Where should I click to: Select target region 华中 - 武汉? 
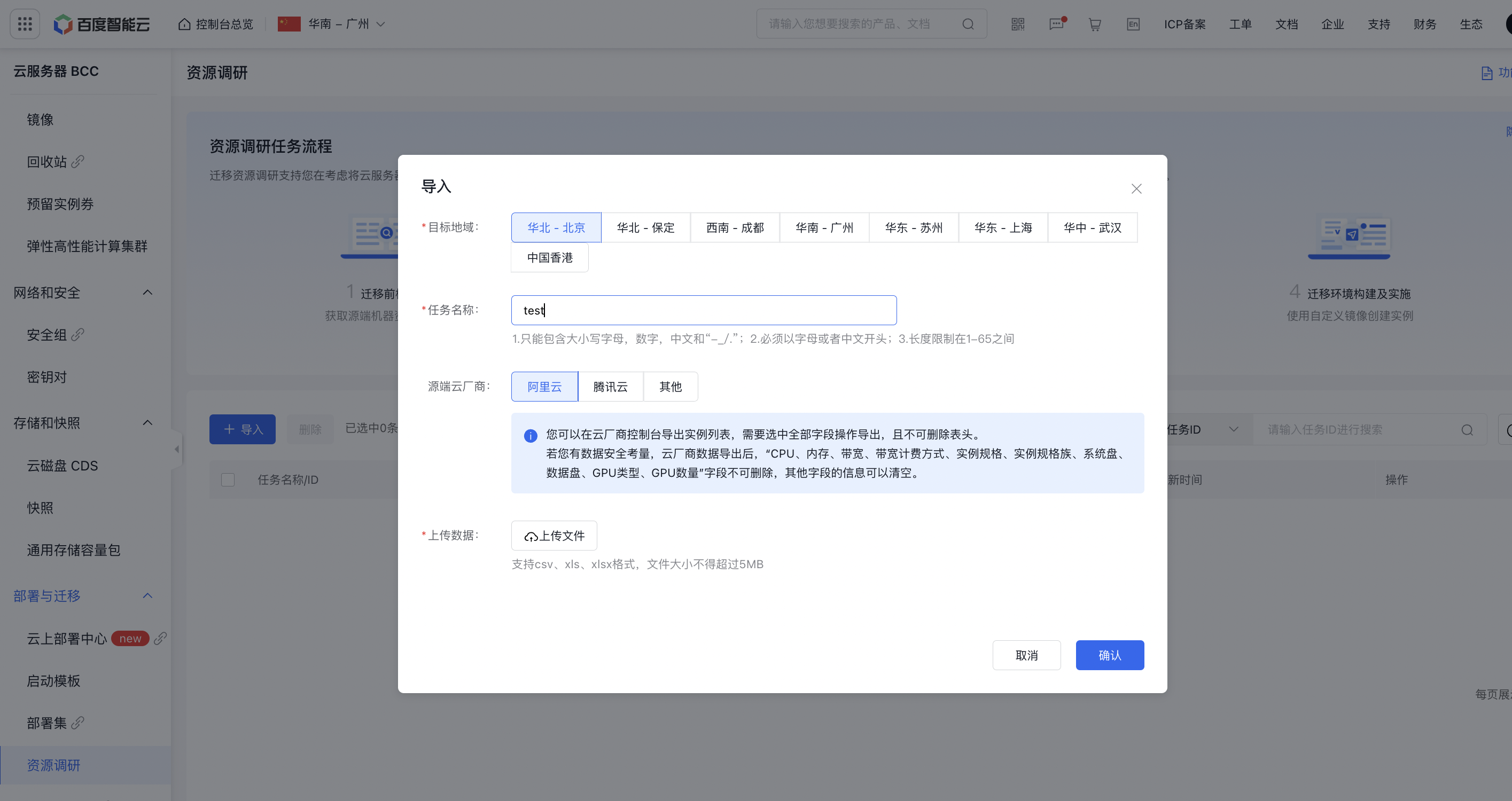click(1092, 227)
